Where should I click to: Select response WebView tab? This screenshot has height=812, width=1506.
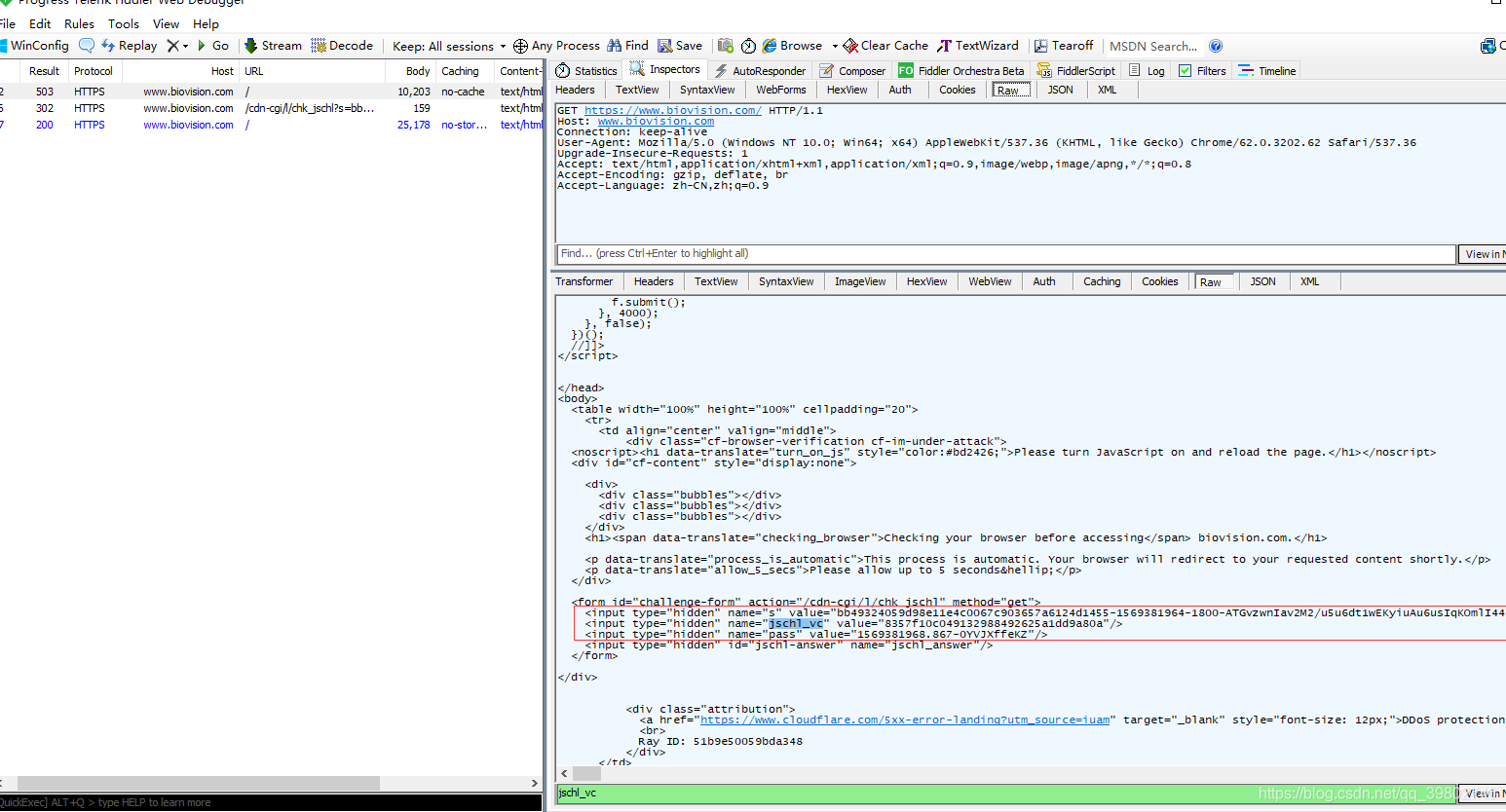click(x=990, y=281)
